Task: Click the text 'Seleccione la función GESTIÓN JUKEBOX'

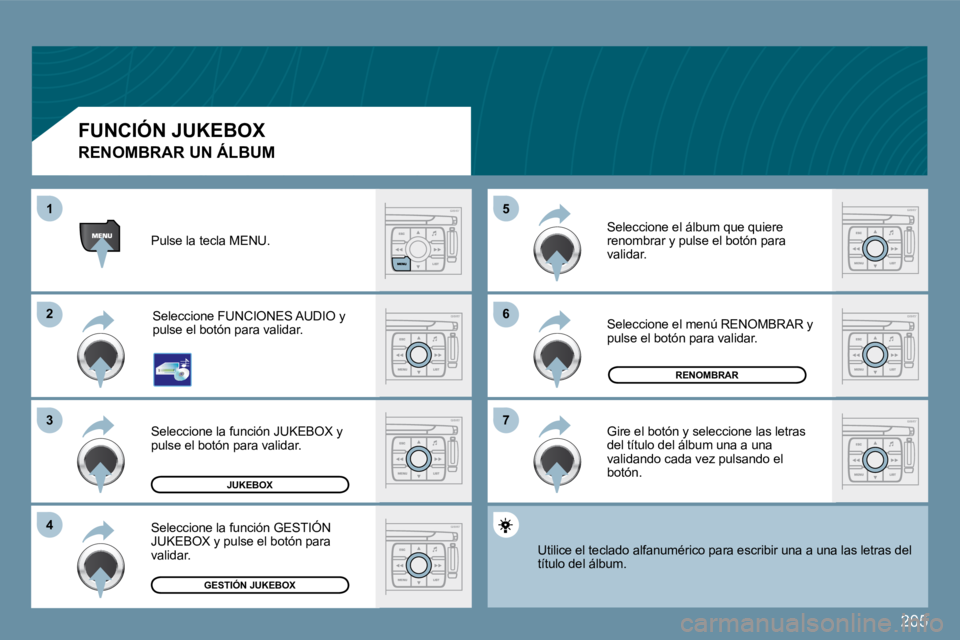Action: [241, 541]
